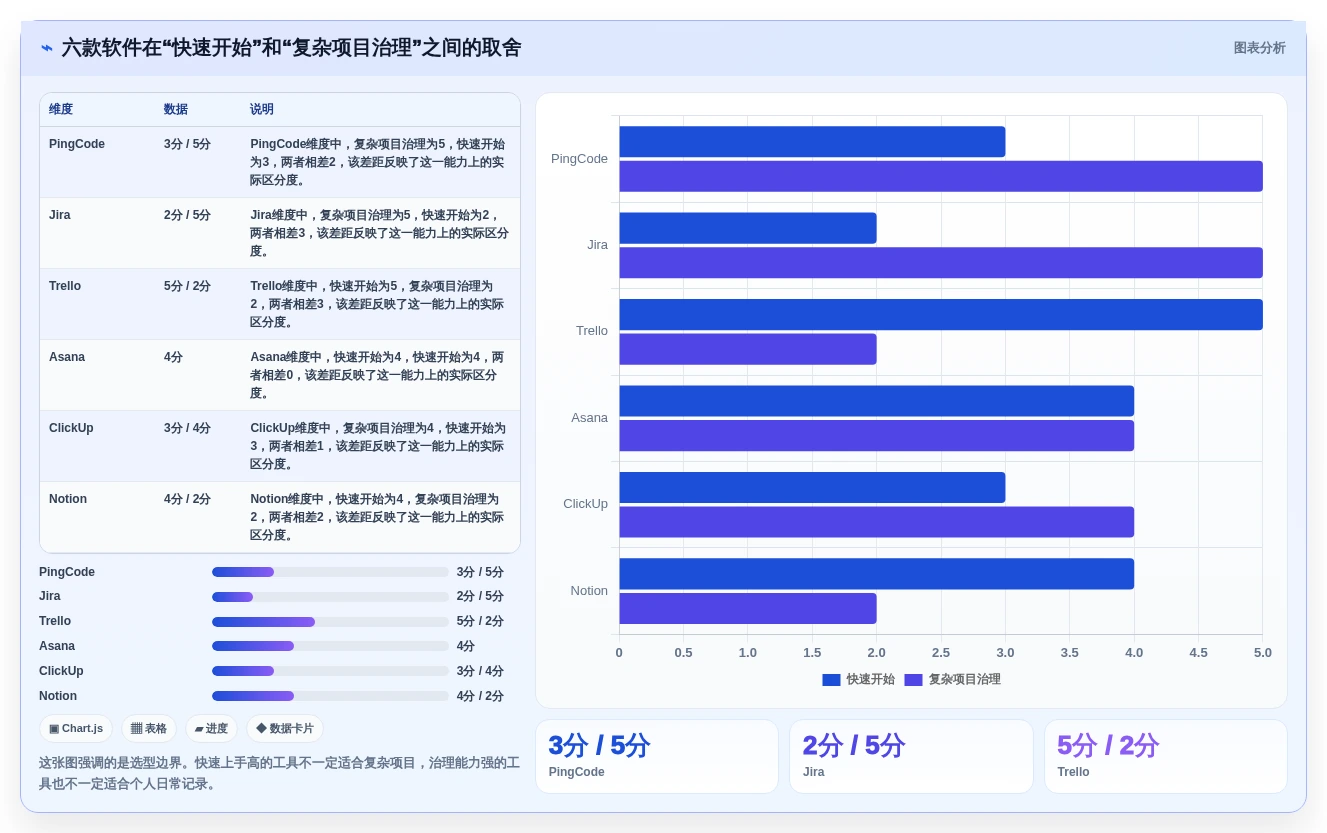Click the 3分 / 5分 cell in PingCode table row

point(187,144)
